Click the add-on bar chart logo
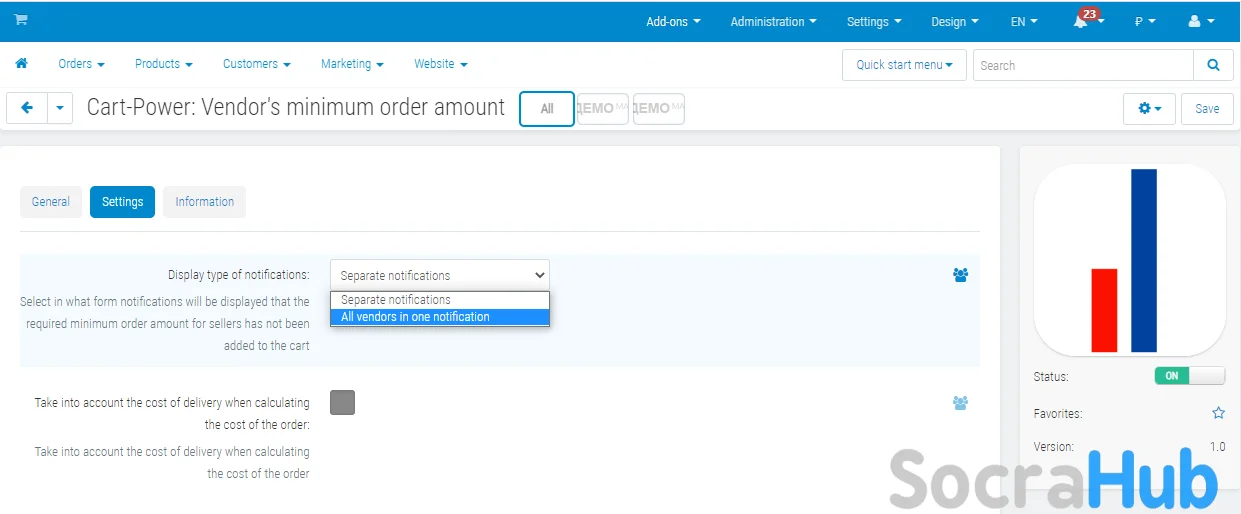The image size is (1241, 514). pos(1129,260)
